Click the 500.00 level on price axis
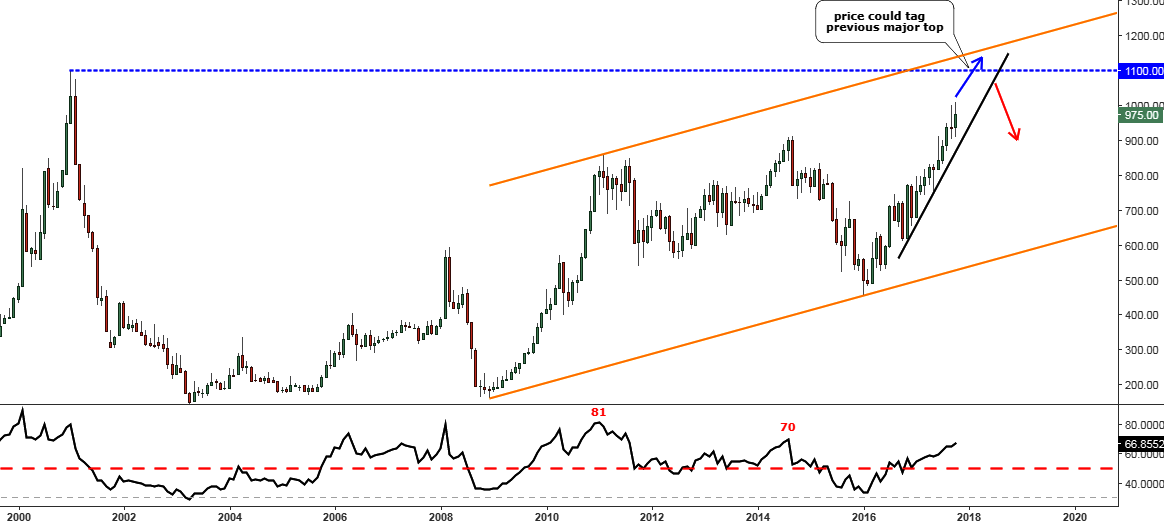The height and width of the screenshot is (523, 1164). (1141, 281)
